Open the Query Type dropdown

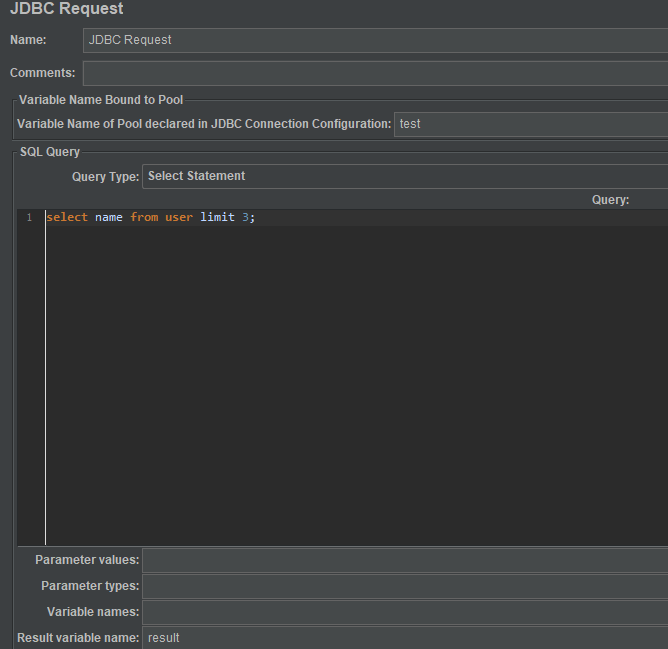[x=404, y=176]
